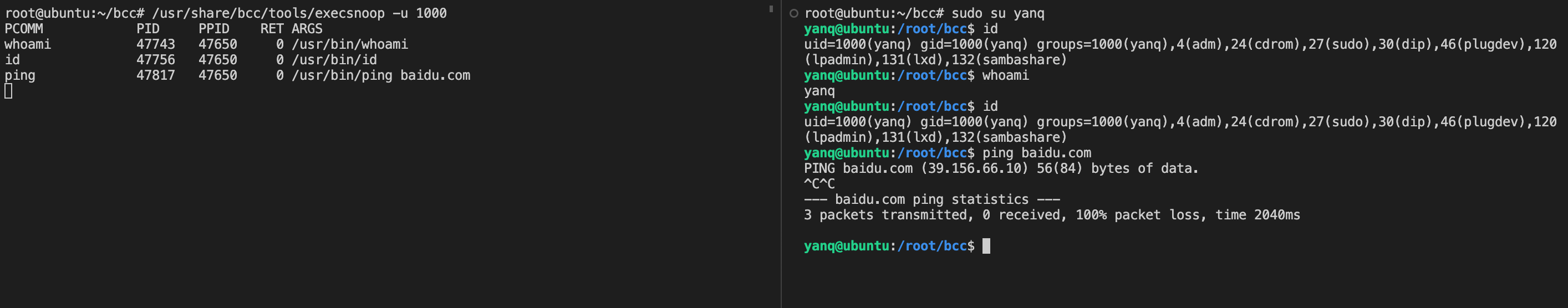Click the sudo su yanq command text
The image size is (1568, 308).
(997, 13)
